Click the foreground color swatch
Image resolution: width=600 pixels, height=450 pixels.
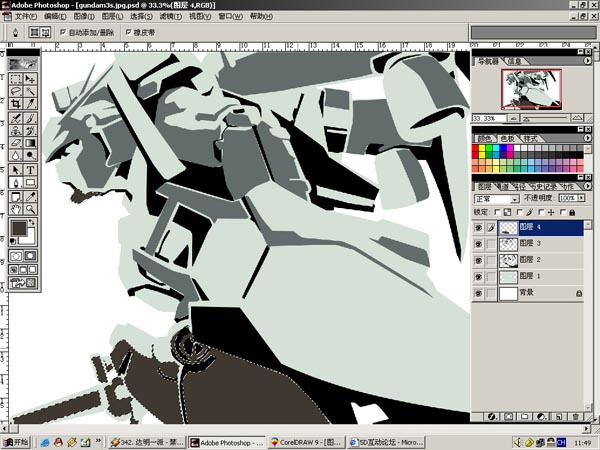coord(18,228)
